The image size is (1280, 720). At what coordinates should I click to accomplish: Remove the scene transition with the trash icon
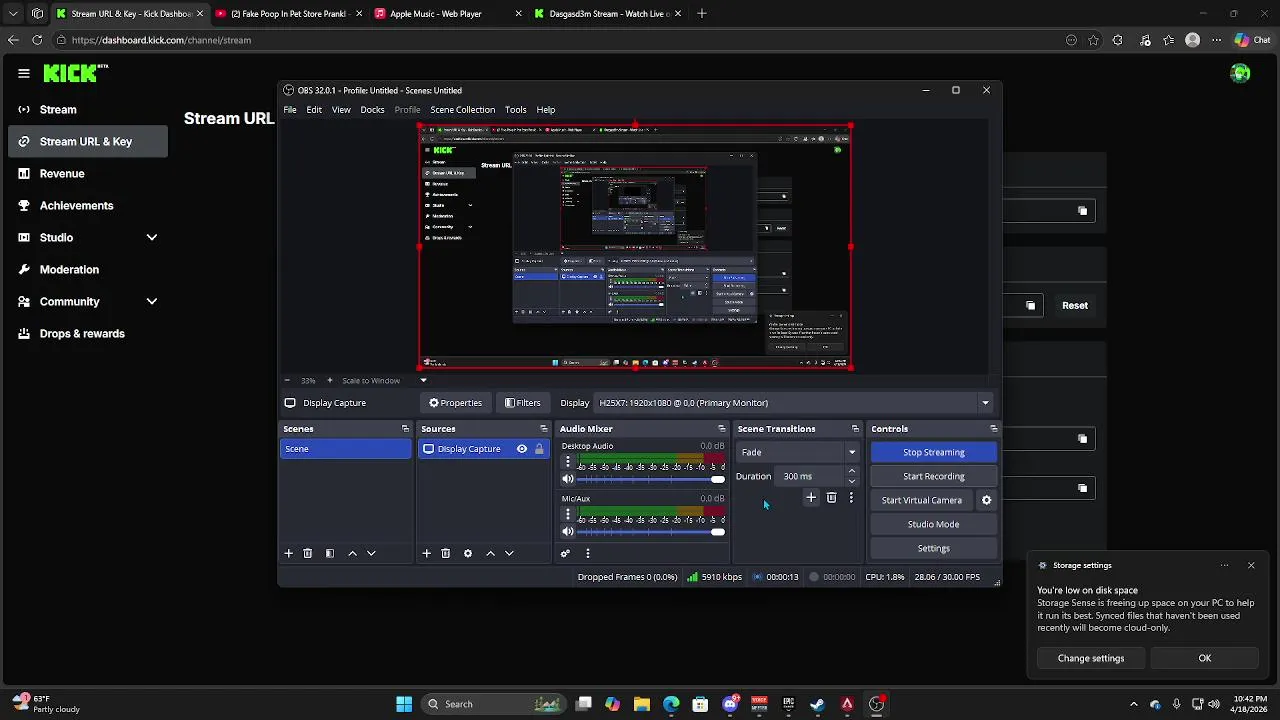point(831,498)
